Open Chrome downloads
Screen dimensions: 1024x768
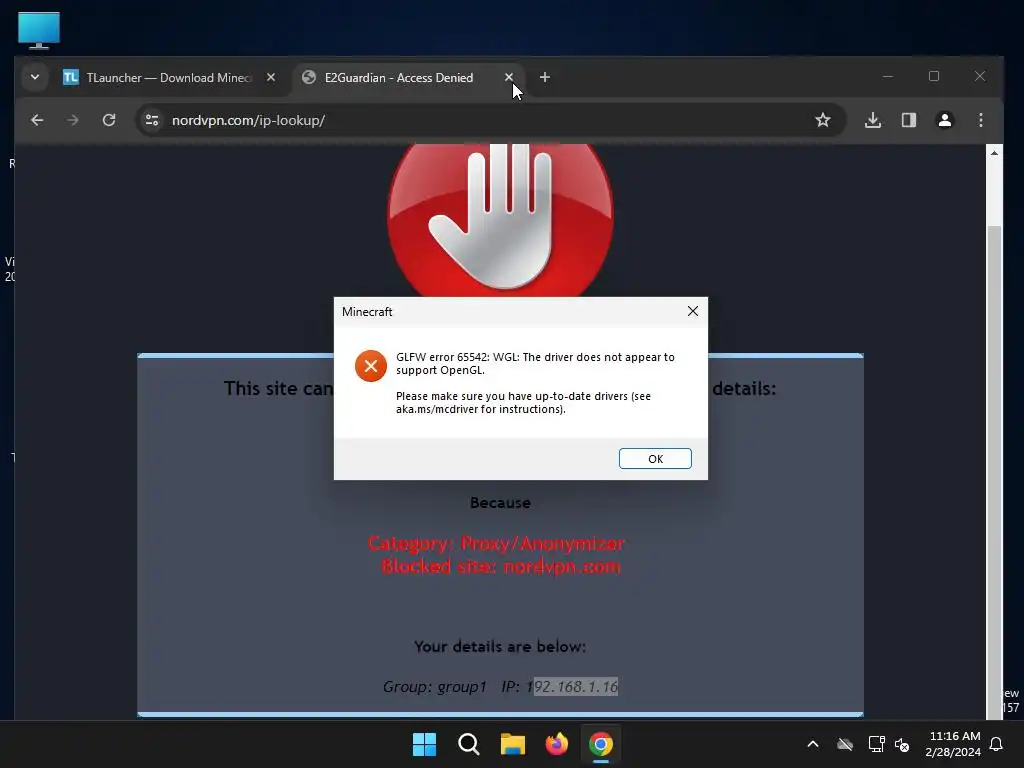873,120
